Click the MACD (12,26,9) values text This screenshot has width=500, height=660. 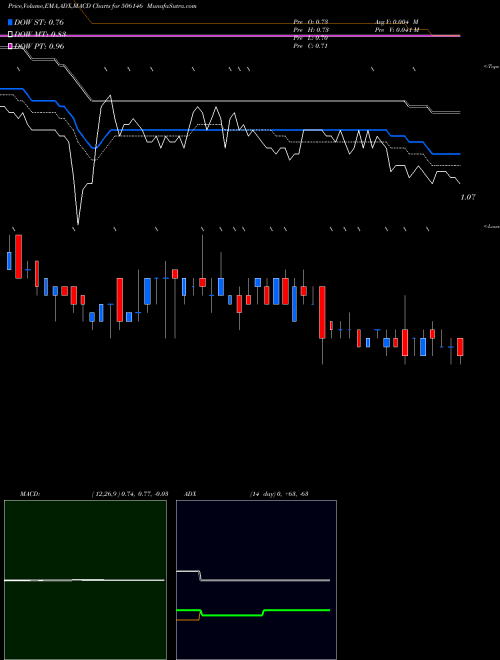pyautogui.click(x=130, y=494)
